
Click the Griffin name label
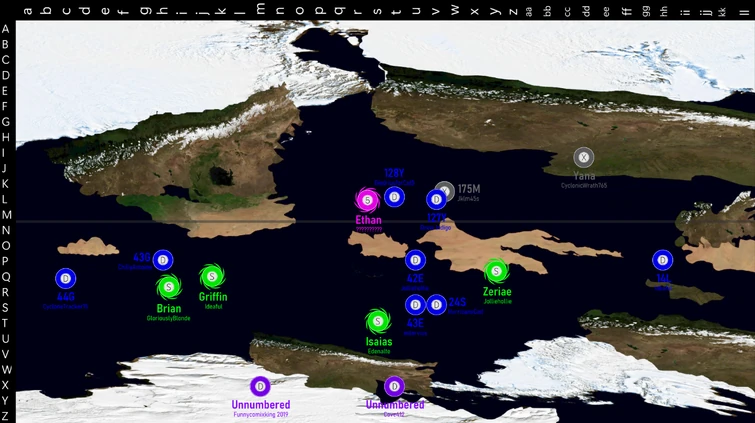(213, 297)
